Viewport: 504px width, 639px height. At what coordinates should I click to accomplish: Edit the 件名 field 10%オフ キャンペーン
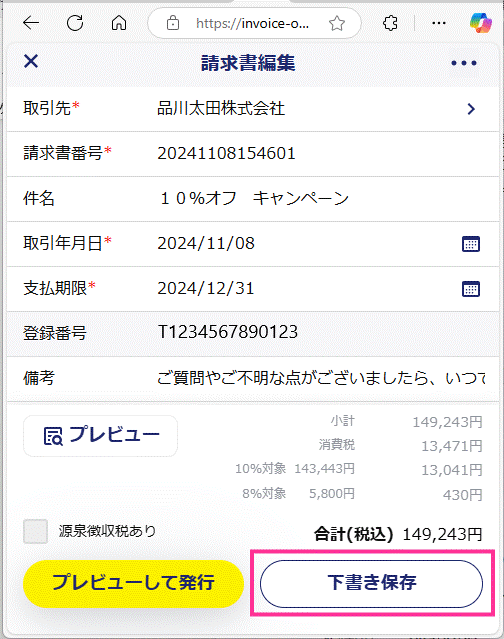click(x=253, y=198)
